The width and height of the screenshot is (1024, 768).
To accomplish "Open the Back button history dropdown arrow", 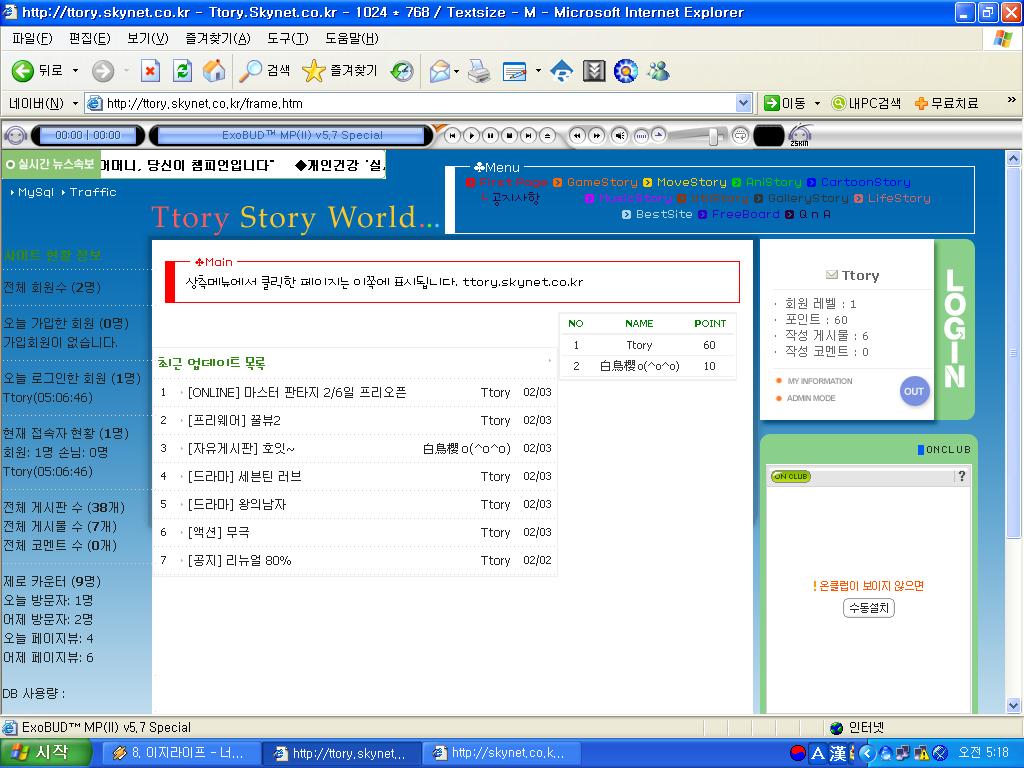I will [x=75, y=71].
